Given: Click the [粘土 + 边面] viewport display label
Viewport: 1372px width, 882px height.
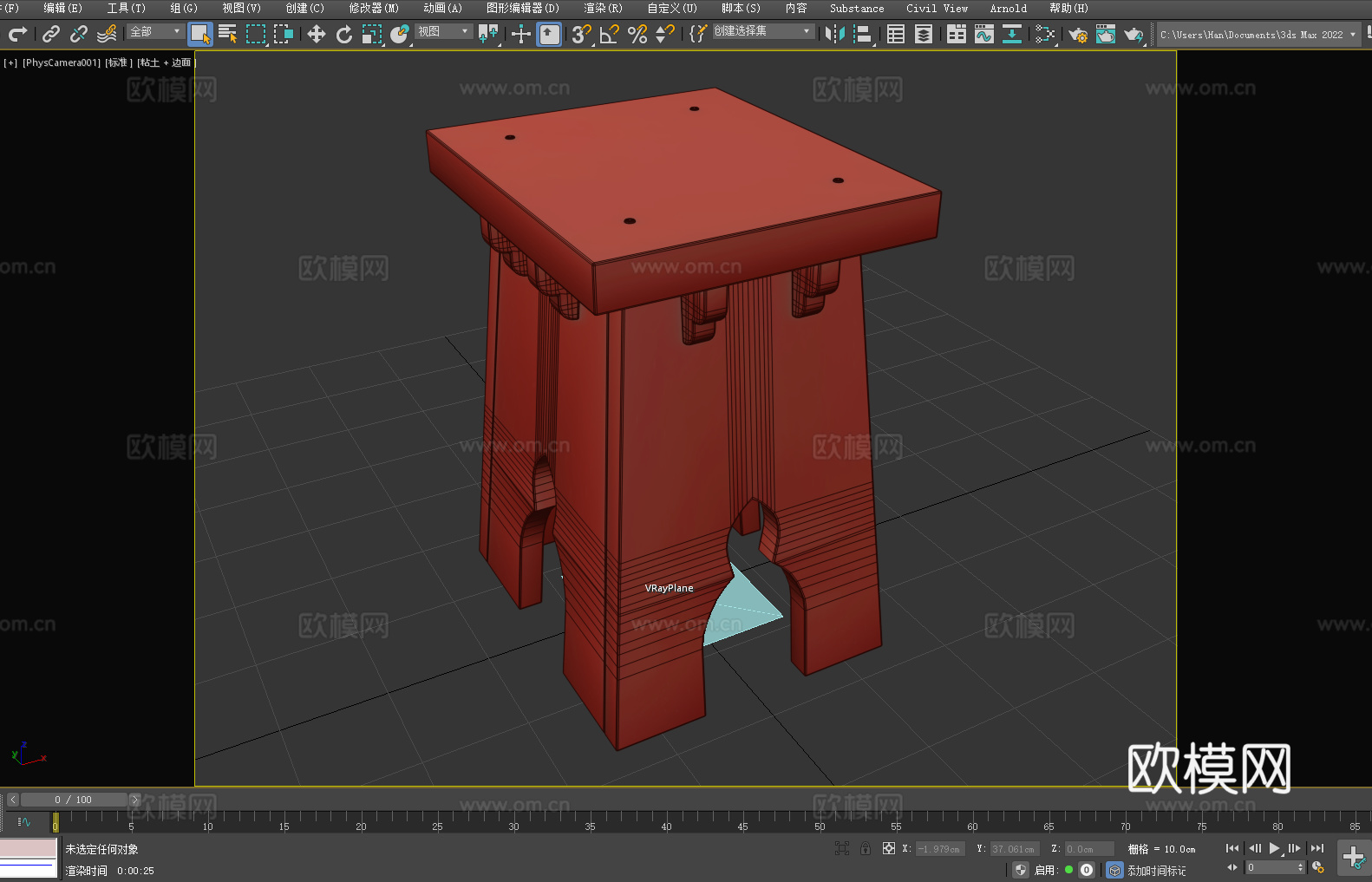Looking at the screenshot, I should pos(166,62).
